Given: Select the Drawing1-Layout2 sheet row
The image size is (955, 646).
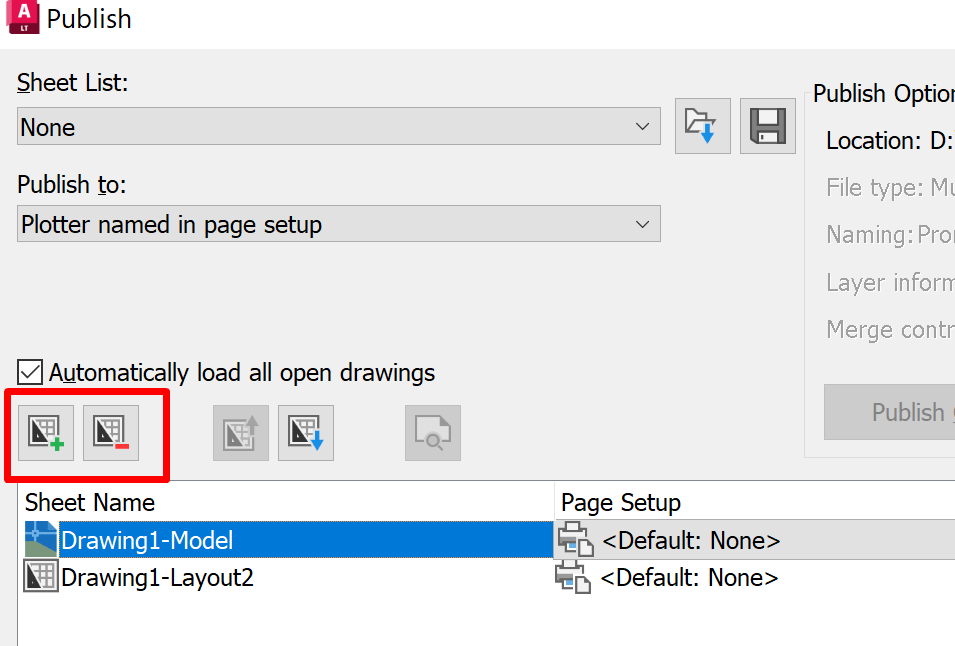Looking at the screenshot, I should pos(300,577).
